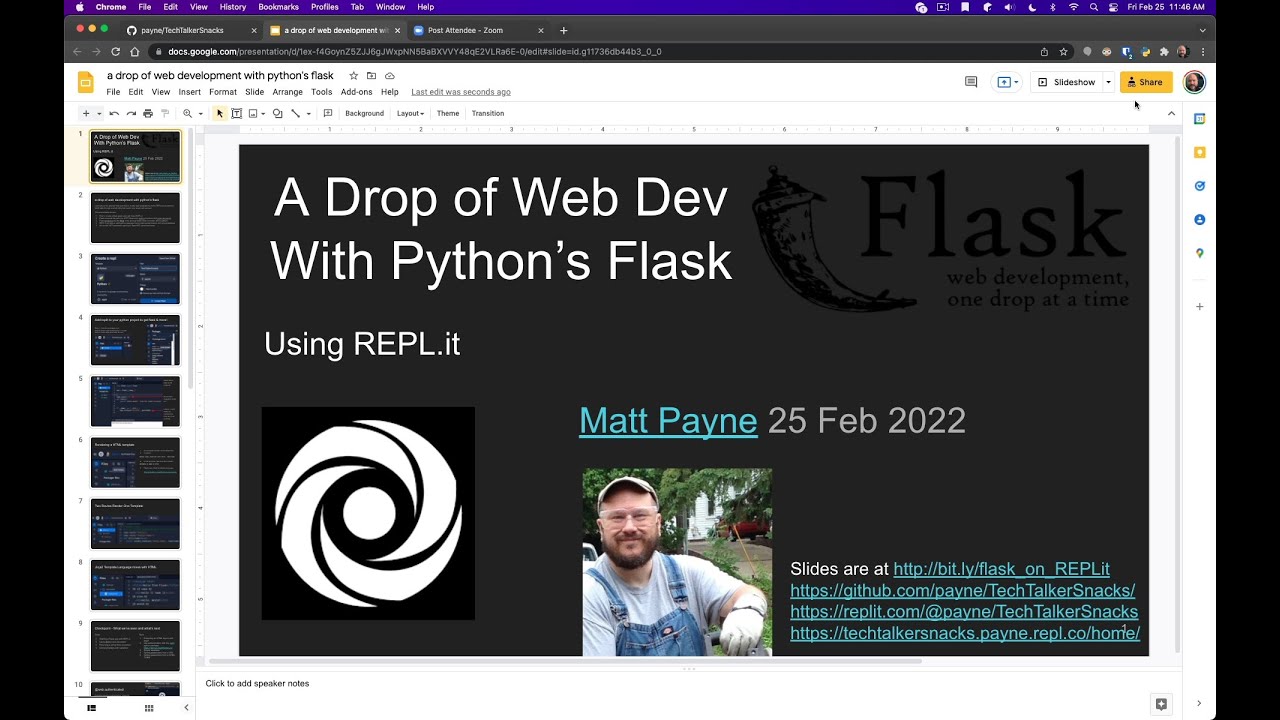This screenshot has width=1280, height=720.
Task: Open the Tools menu in Slides
Action: [321, 92]
